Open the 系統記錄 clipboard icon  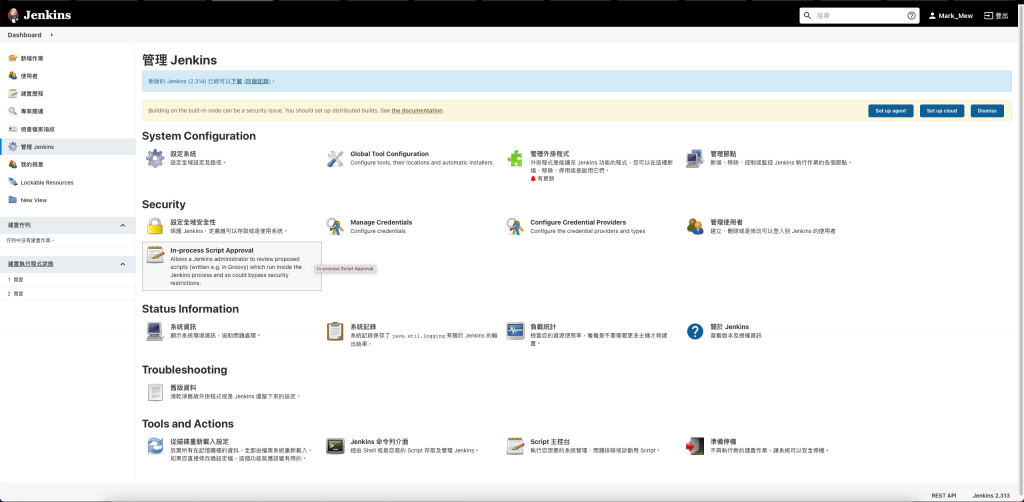pos(335,331)
